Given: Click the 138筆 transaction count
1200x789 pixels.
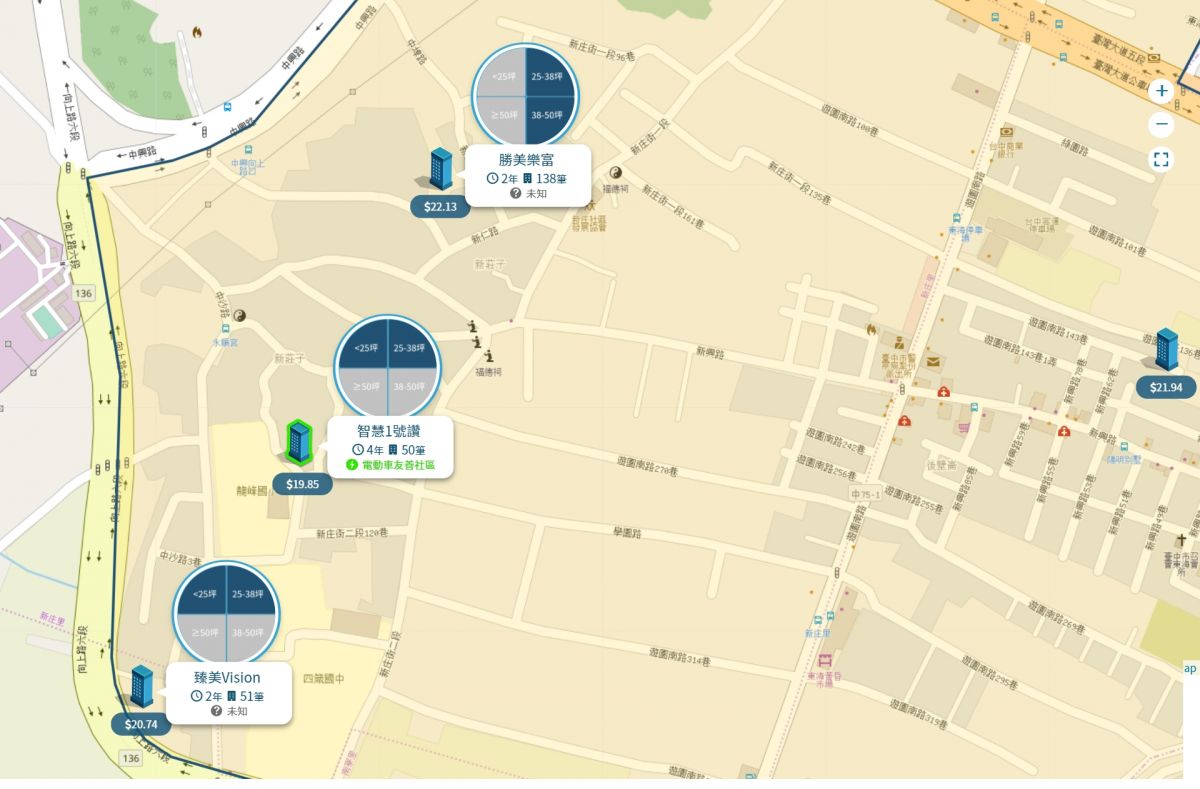Looking at the screenshot, I should 552,178.
